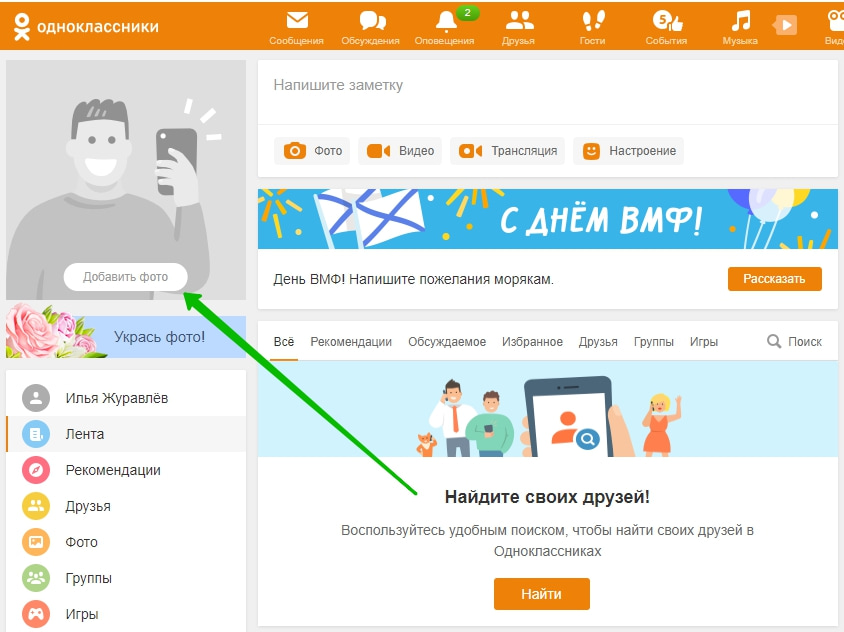Click the green notifications badge 2
Screen dimensions: 844x632
467,13
